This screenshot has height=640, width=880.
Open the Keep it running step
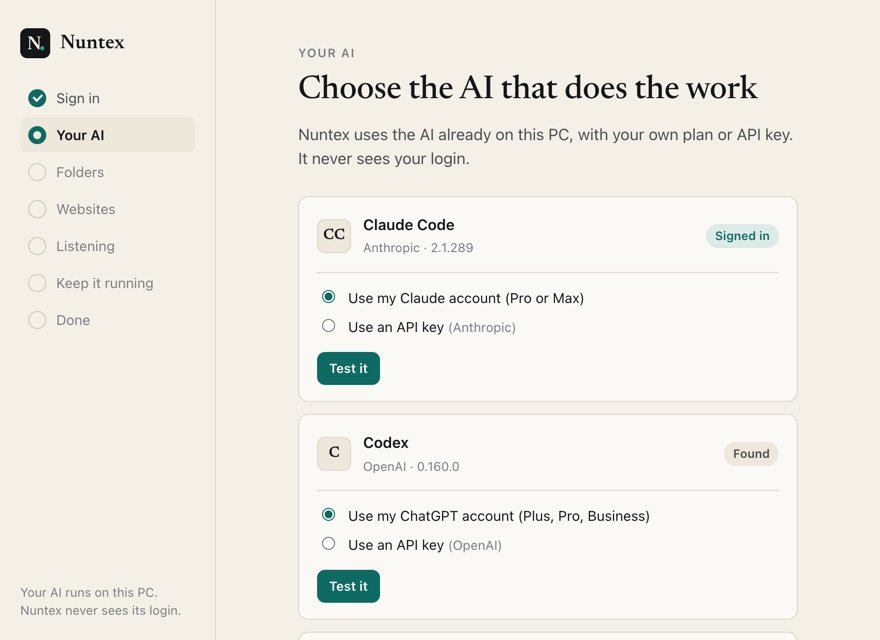click(x=108, y=284)
